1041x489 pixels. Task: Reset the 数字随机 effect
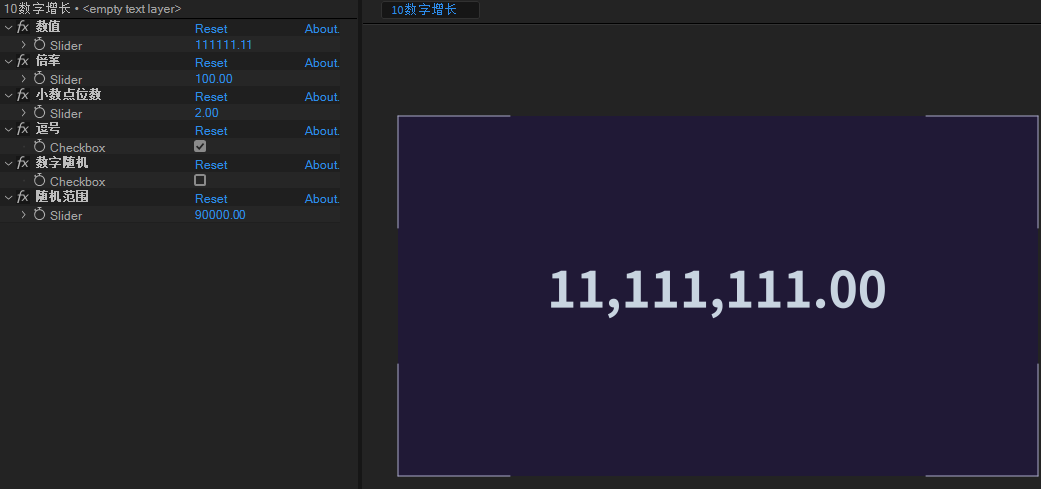(x=211, y=165)
